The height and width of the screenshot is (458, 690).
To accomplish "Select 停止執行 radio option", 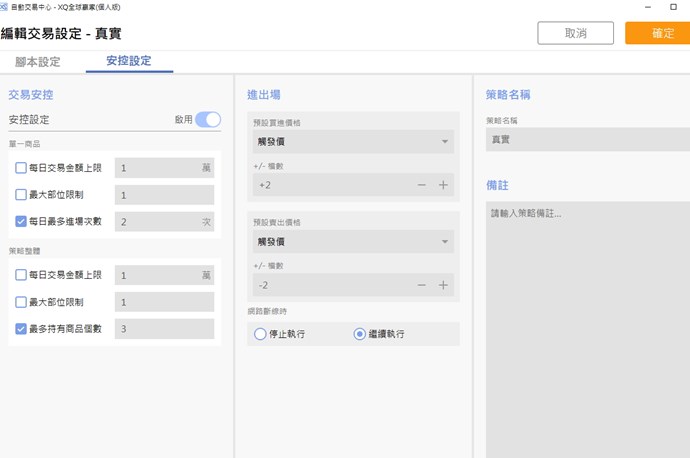I will click(261, 334).
